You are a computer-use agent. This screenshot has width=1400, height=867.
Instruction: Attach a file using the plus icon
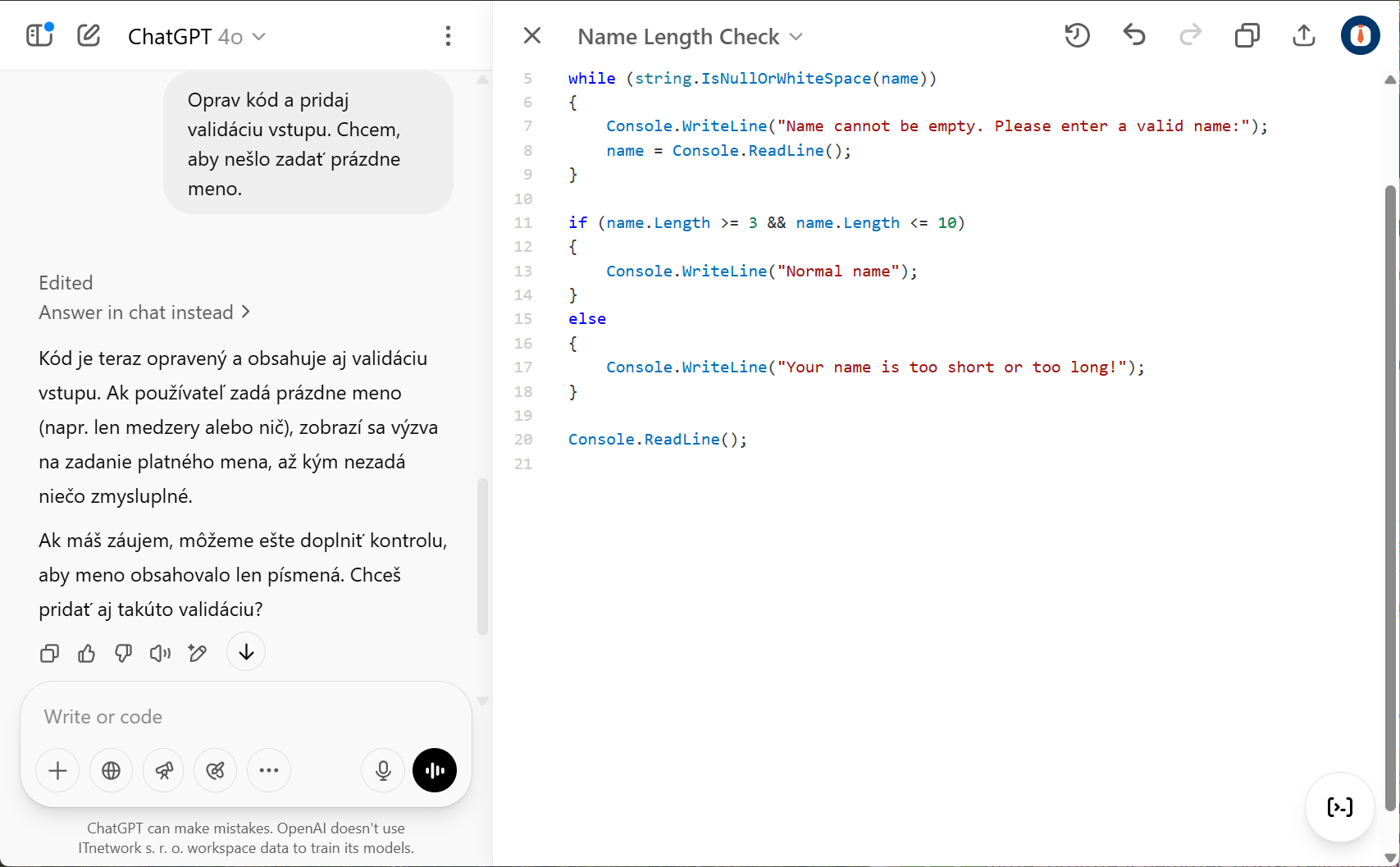click(x=57, y=770)
